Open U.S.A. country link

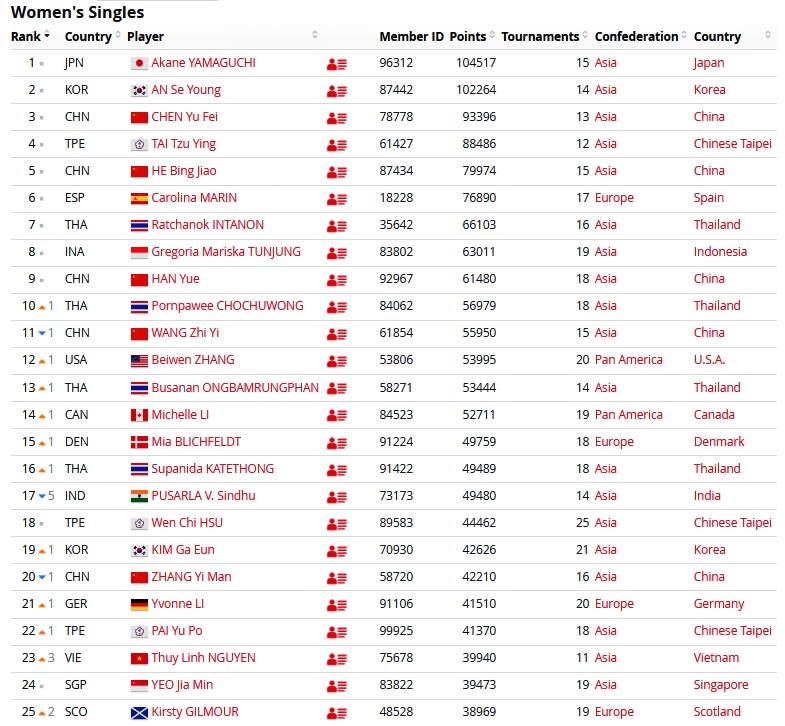coord(709,360)
